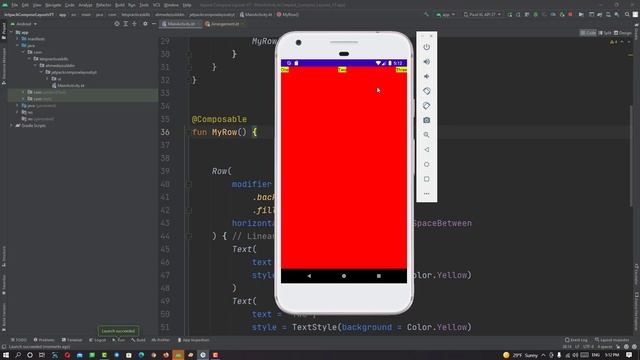
Task: Switch editor to Design view mode
Action: (622, 33)
